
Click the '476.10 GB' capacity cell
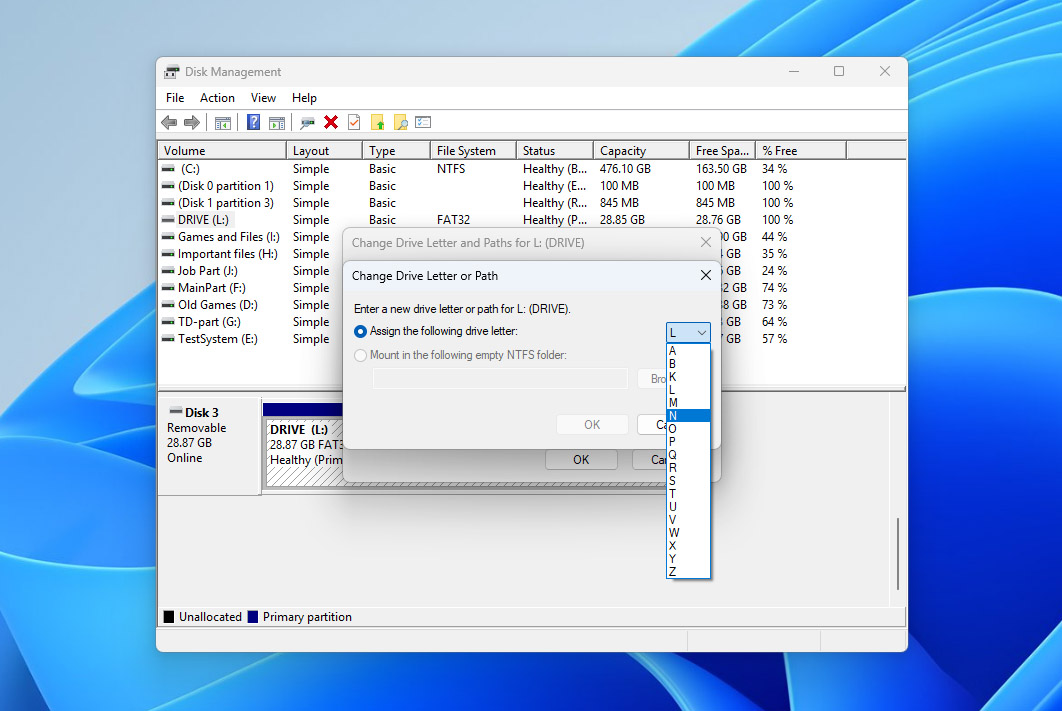[625, 169]
